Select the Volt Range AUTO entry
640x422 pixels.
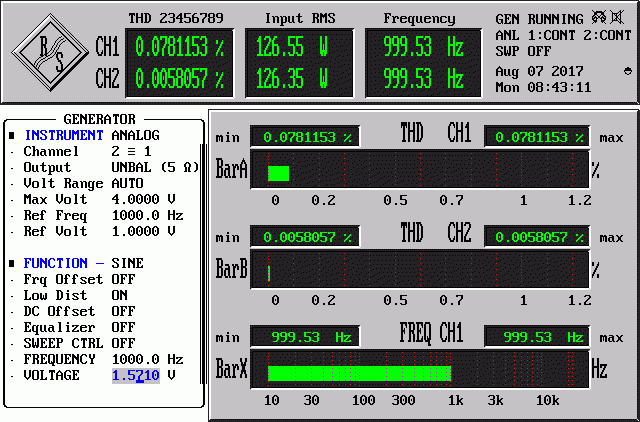[x=127, y=183]
